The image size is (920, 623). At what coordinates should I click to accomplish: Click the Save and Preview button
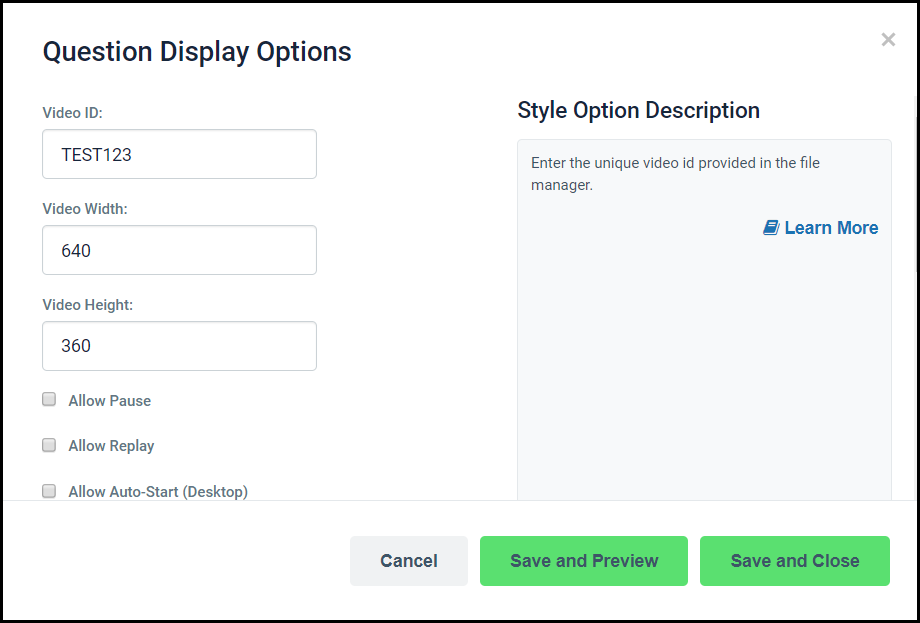(x=584, y=561)
